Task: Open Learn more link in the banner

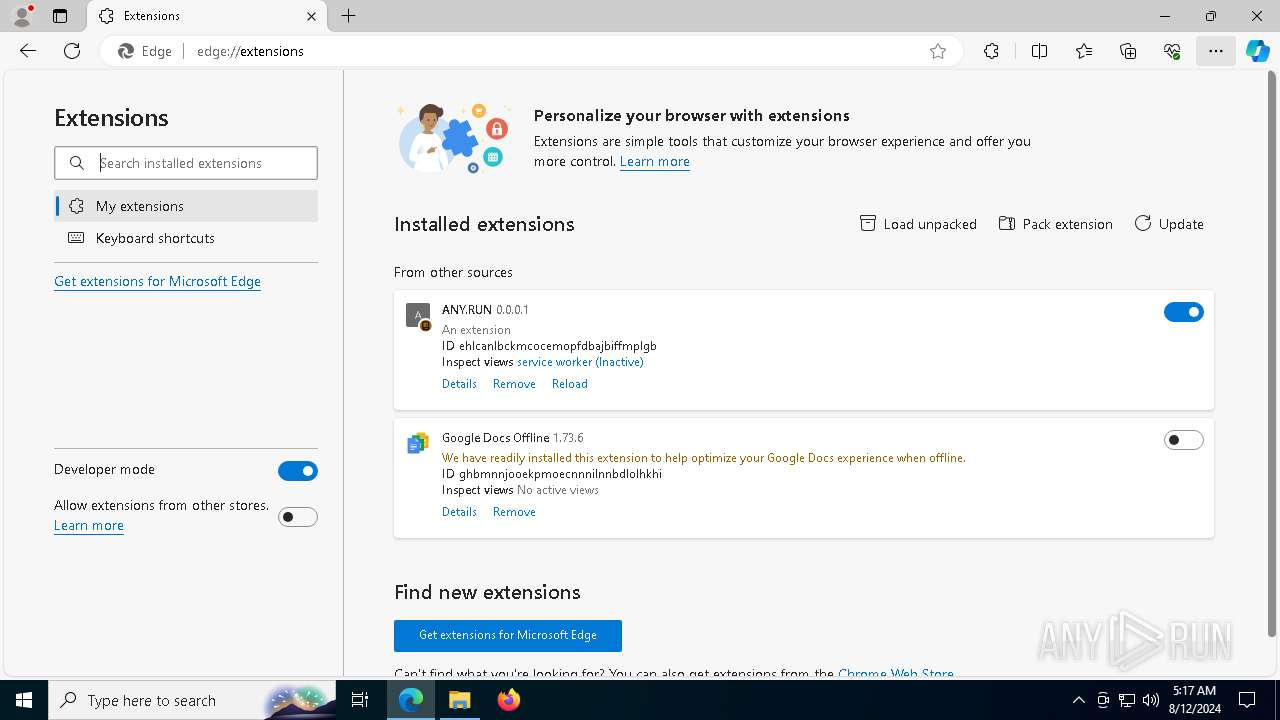Action: tap(655, 161)
